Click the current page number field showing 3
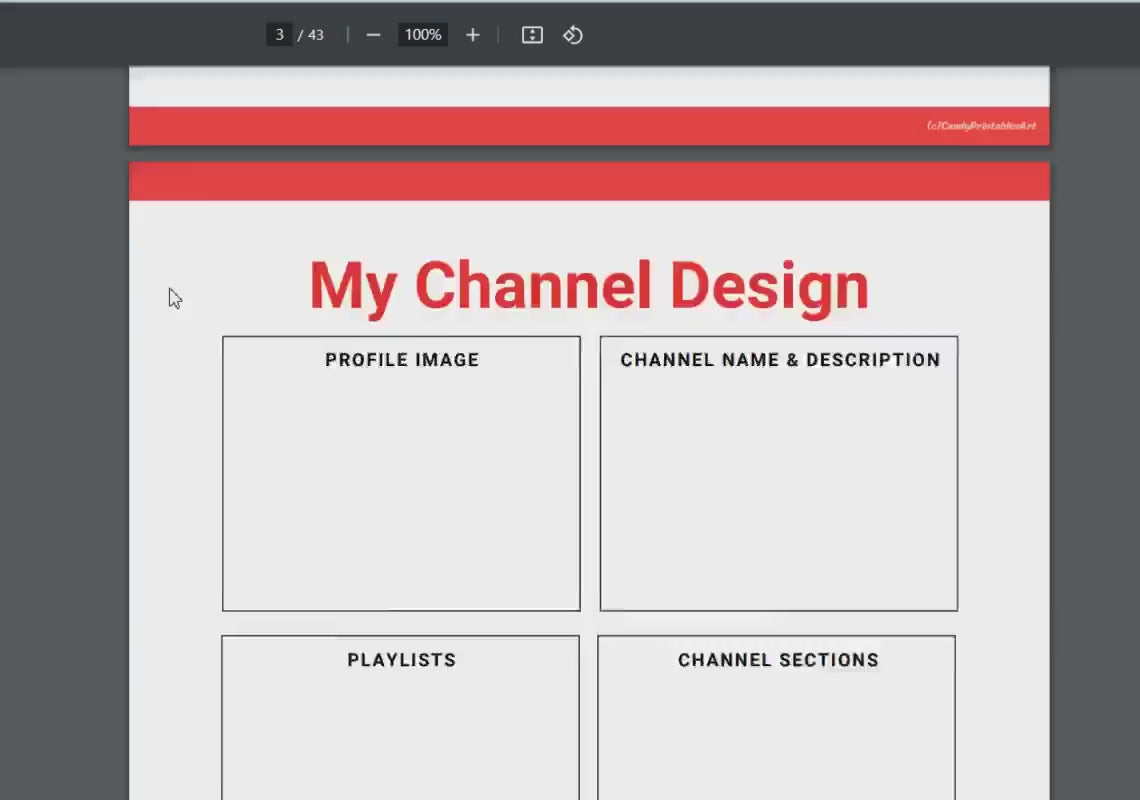Image resolution: width=1140 pixels, height=800 pixels. [x=279, y=33]
